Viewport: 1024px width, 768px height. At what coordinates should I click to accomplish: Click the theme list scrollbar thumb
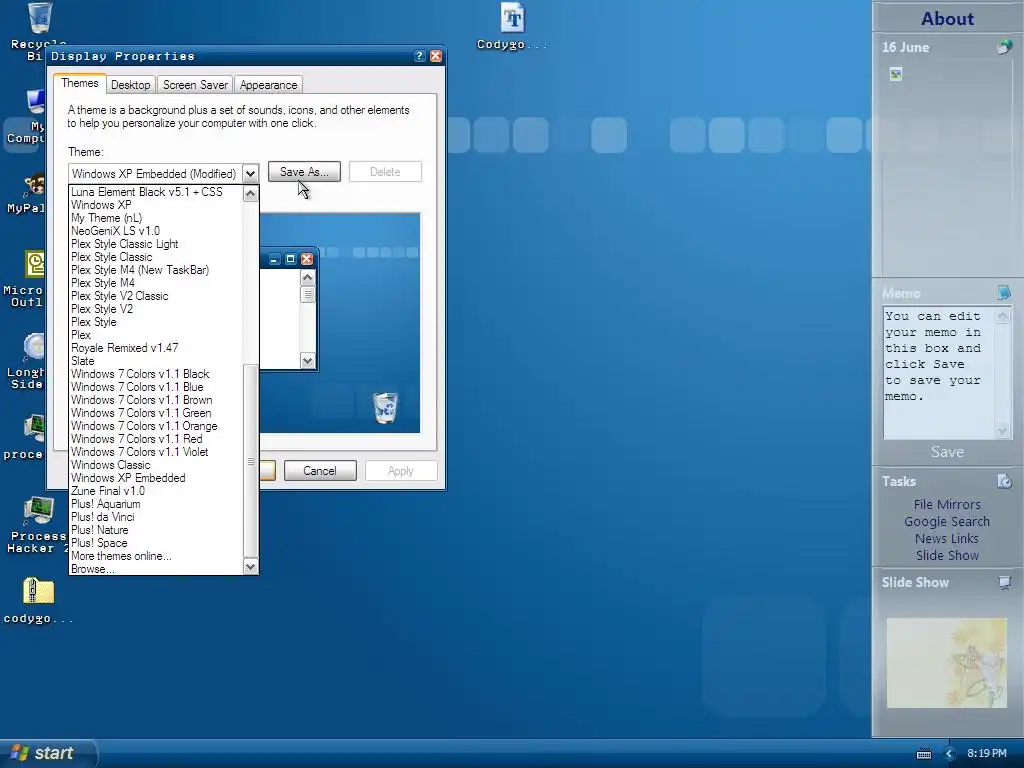pos(251,461)
